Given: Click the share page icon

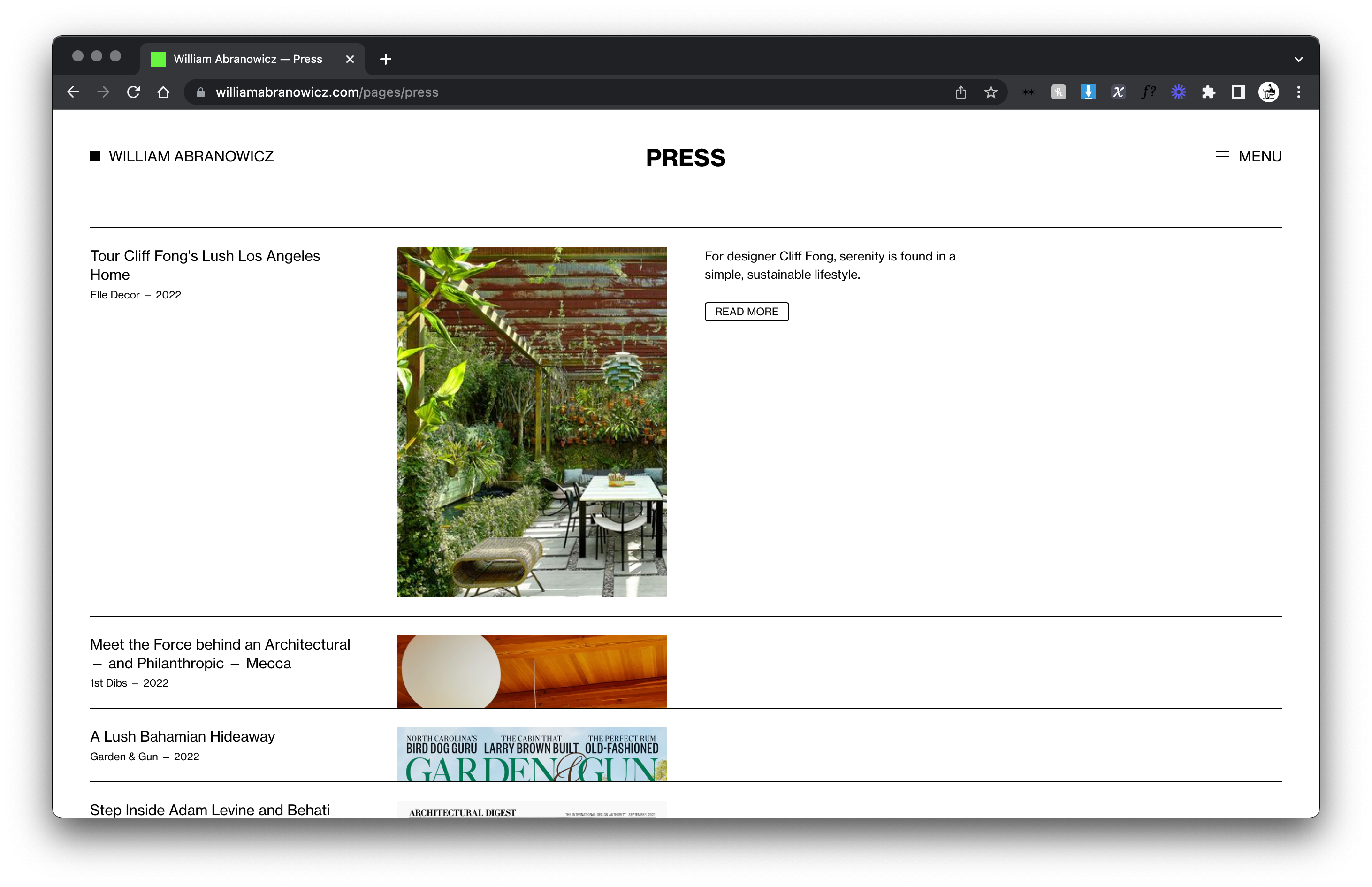Looking at the screenshot, I should click(960, 92).
